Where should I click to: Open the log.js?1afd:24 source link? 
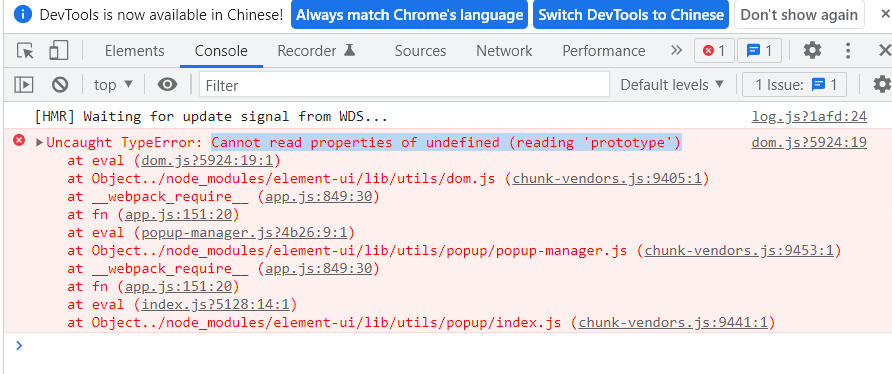pyautogui.click(x=809, y=117)
